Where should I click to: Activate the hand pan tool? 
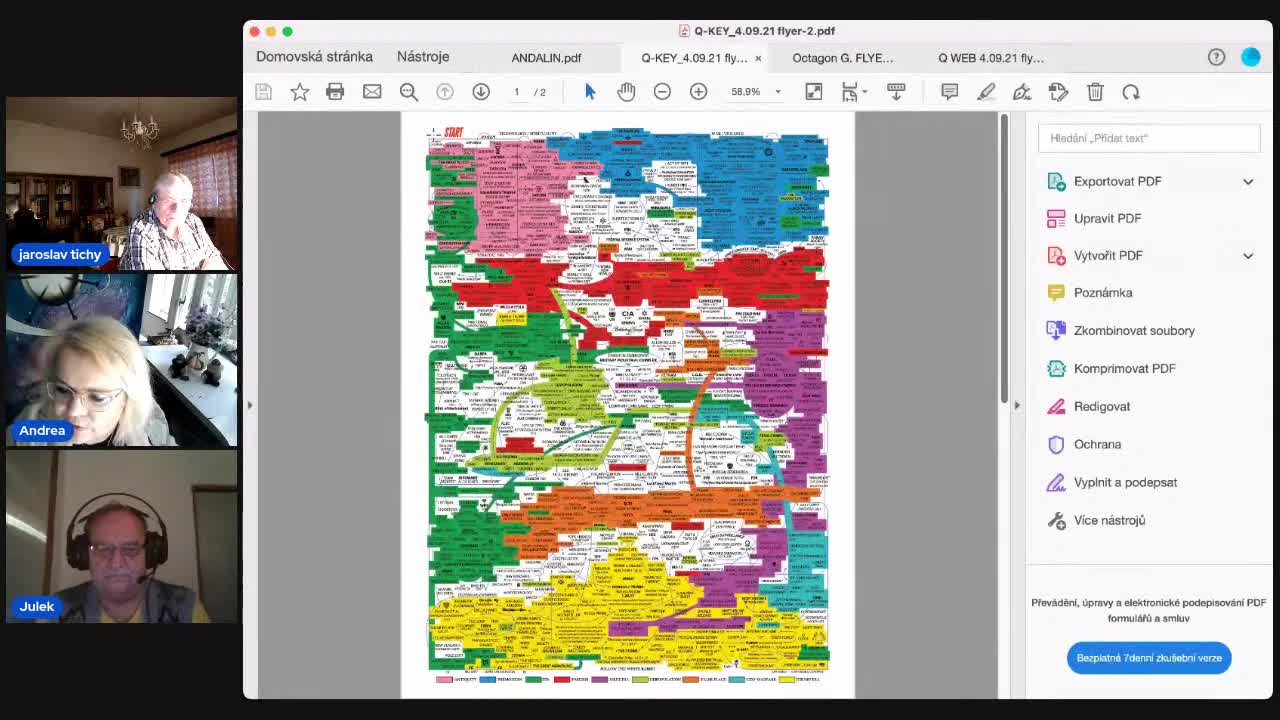coord(626,92)
